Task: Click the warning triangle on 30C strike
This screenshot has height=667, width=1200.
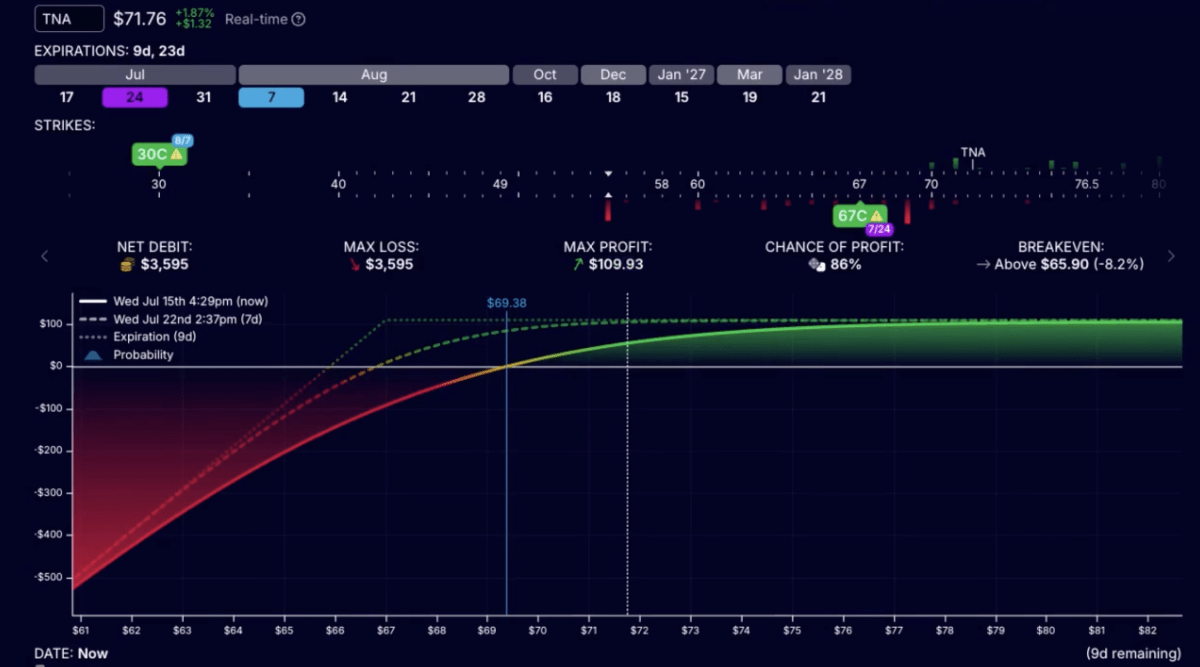Action: (177, 154)
